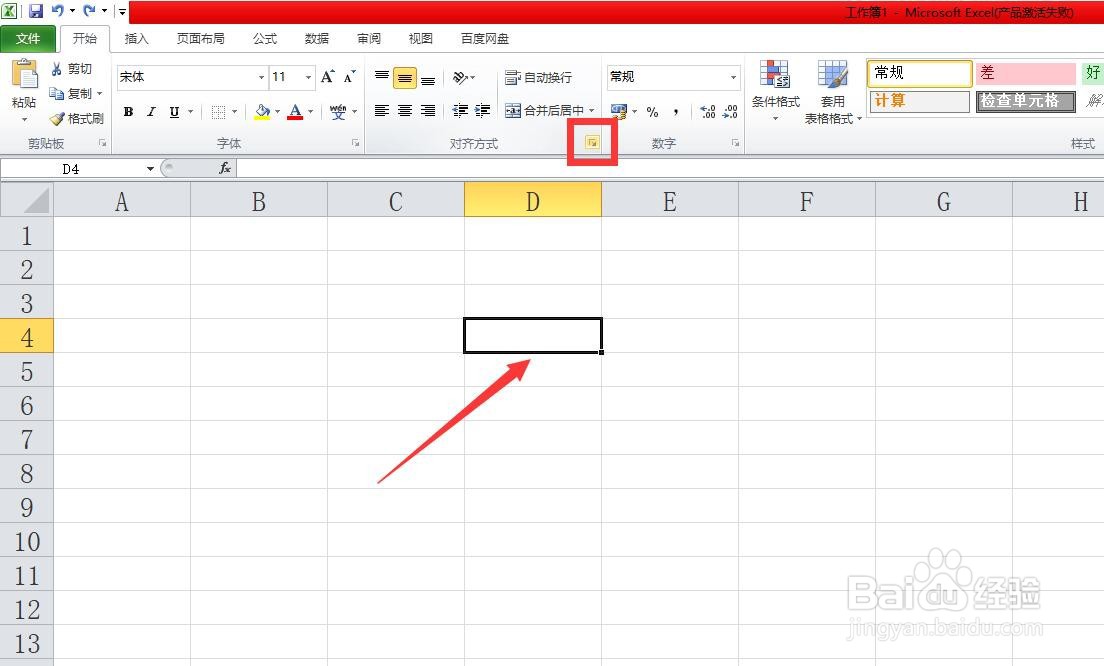Align text to top of cell
This screenshot has height=666, width=1104.
click(382, 77)
